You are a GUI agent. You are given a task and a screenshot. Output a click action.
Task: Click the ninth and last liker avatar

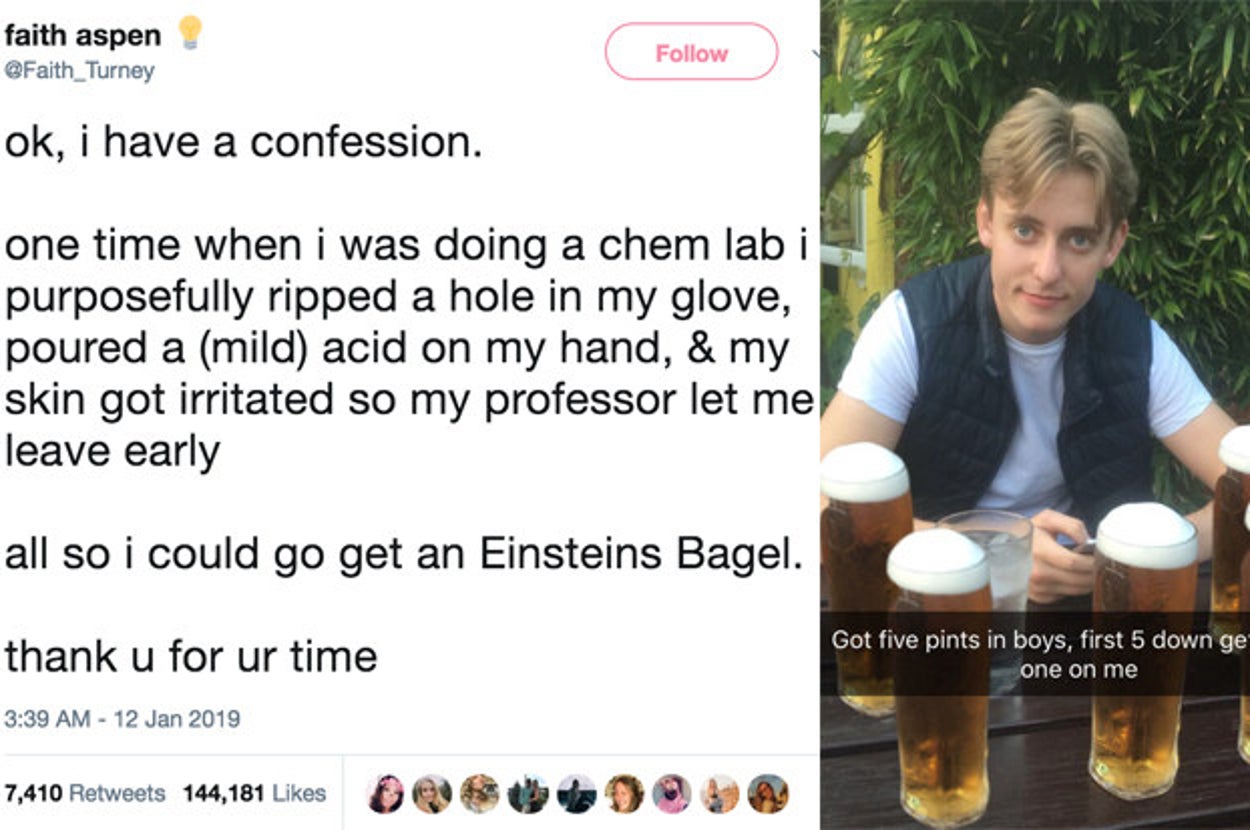point(768,793)
